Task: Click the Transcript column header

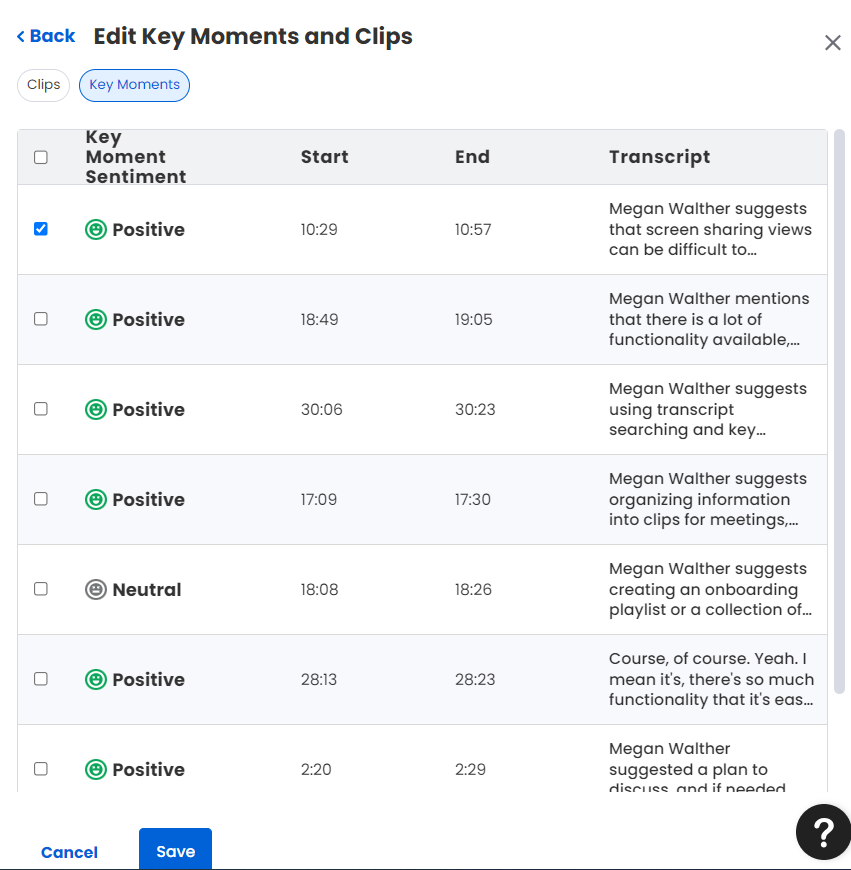Action: tap(659, 157)
